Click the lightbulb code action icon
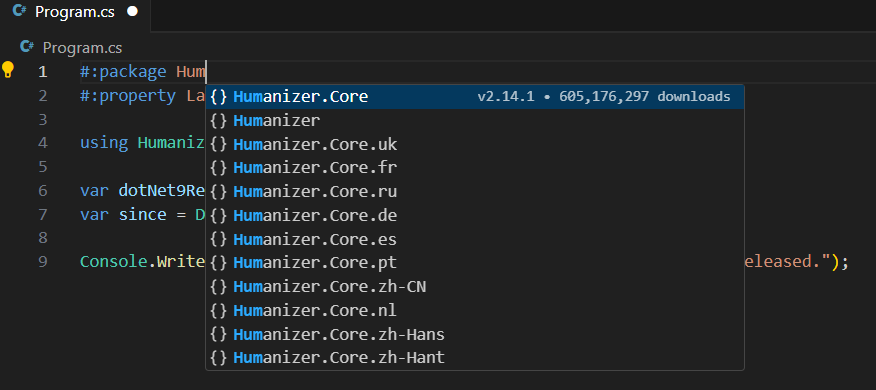The width and height of the screenshot is (876, 390). click(x=7, y=70)
